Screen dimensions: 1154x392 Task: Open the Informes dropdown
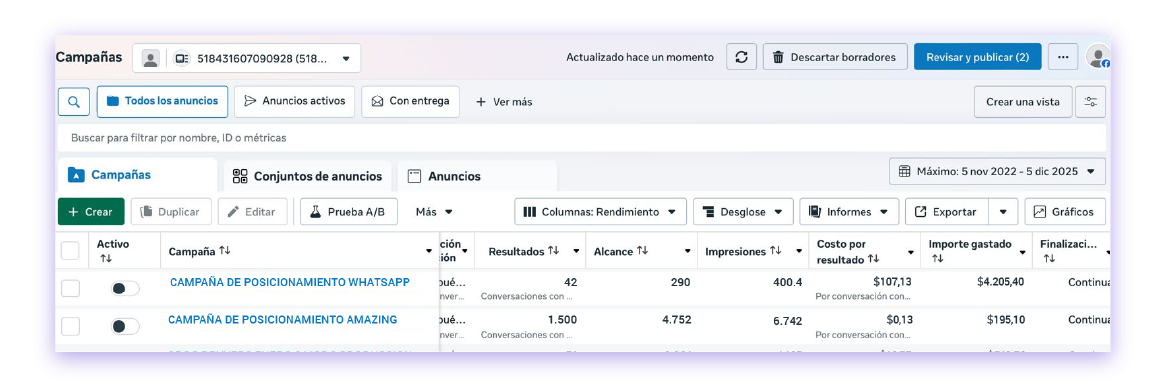coord(849,212)
